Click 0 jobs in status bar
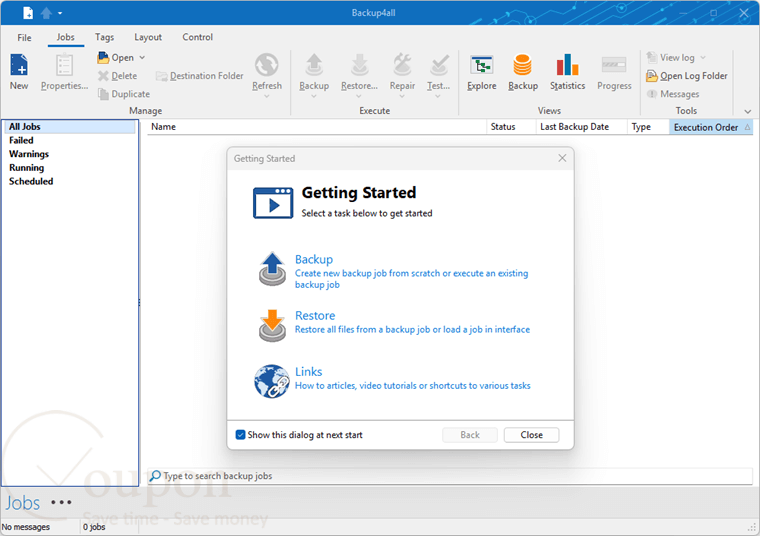Image resolution: width=760 pixels, height=536 pixels. click(94, 527)
